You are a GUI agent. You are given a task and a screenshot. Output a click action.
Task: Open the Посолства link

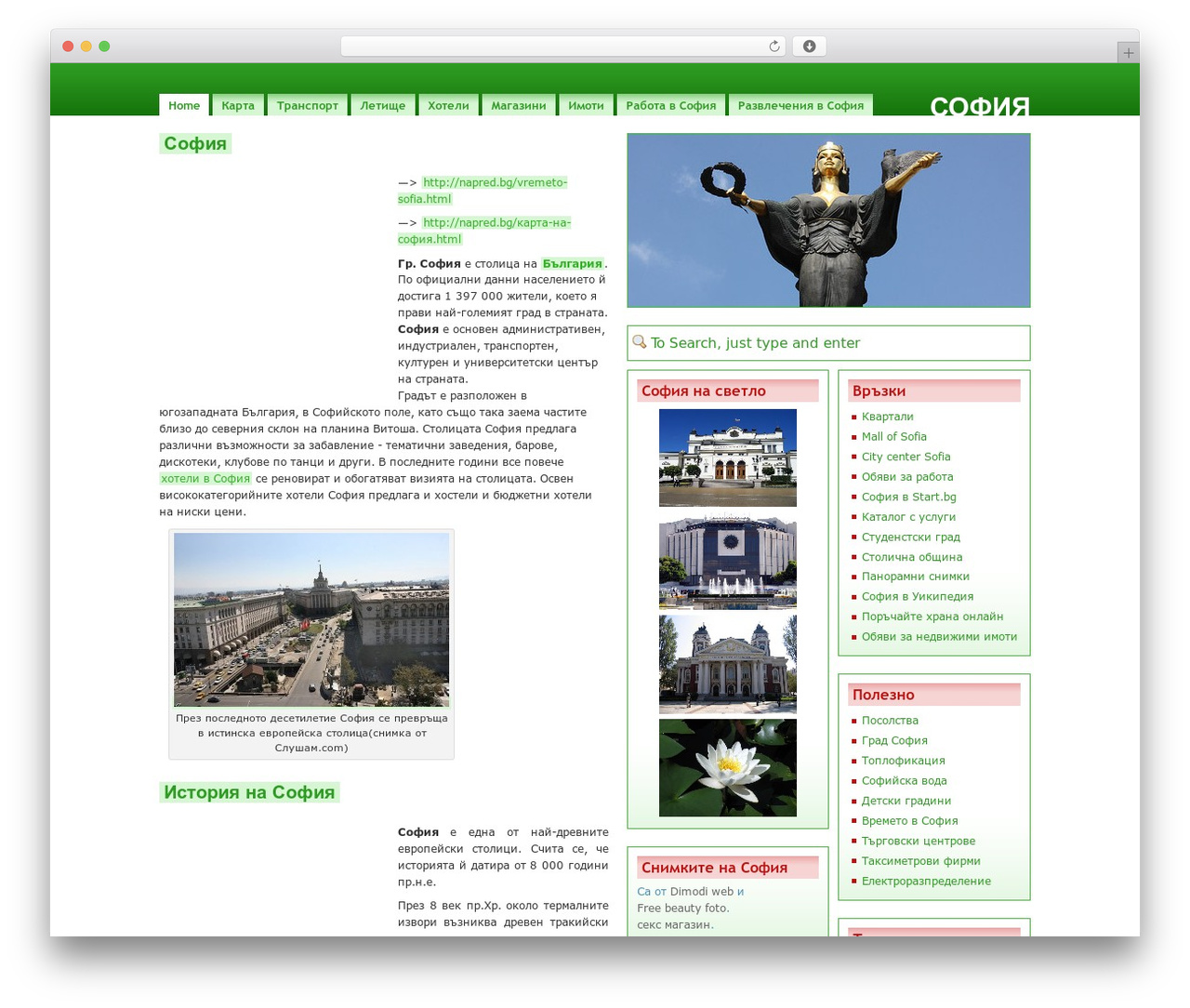point(890,721)
